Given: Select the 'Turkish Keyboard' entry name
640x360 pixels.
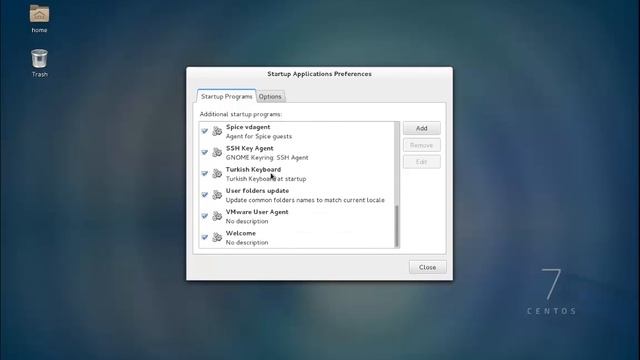Looking at the screenshot, I should 253,169.
